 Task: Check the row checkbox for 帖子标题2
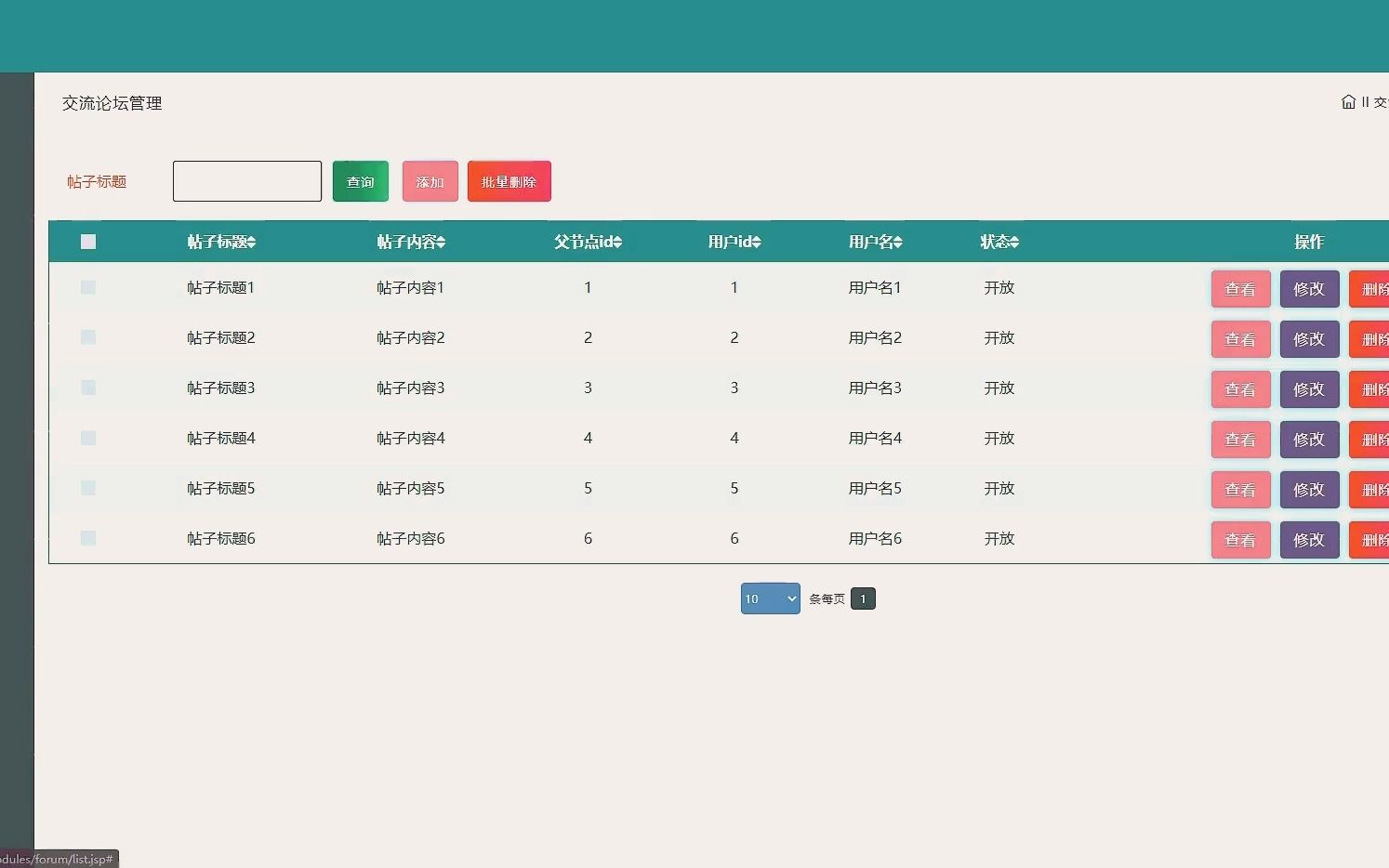click(88, 337)
